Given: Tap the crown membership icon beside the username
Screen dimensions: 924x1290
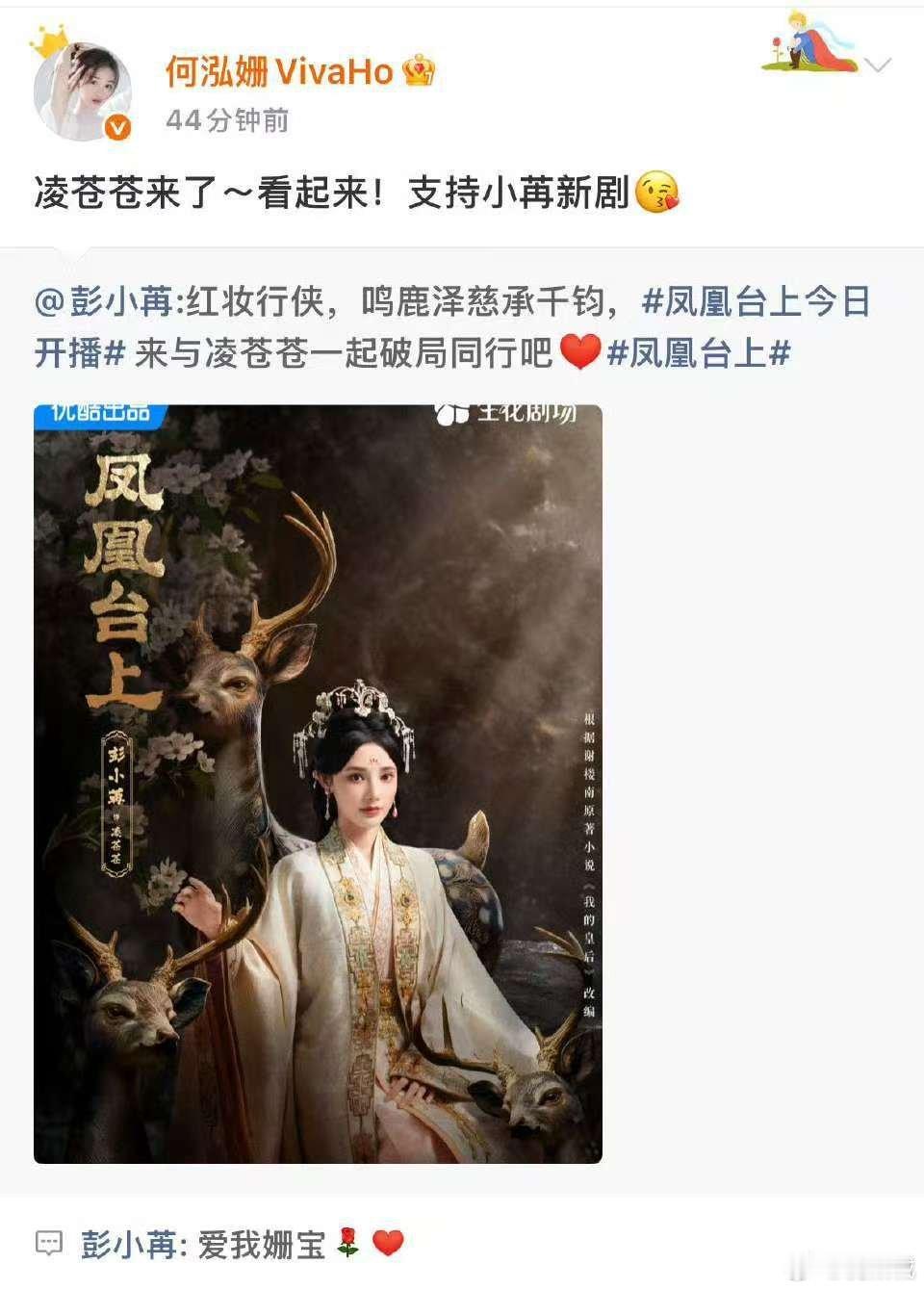Looking at the screenshot, I should click(420, 71).
